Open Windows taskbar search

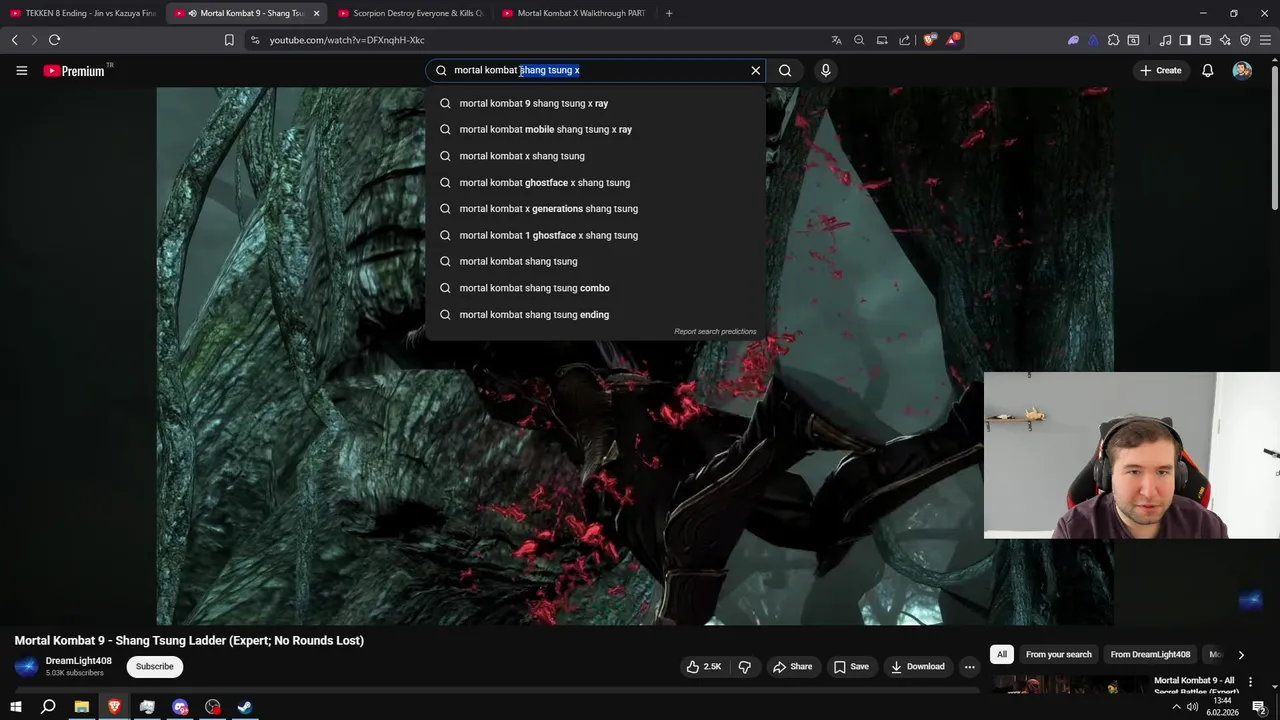point(48,707)
